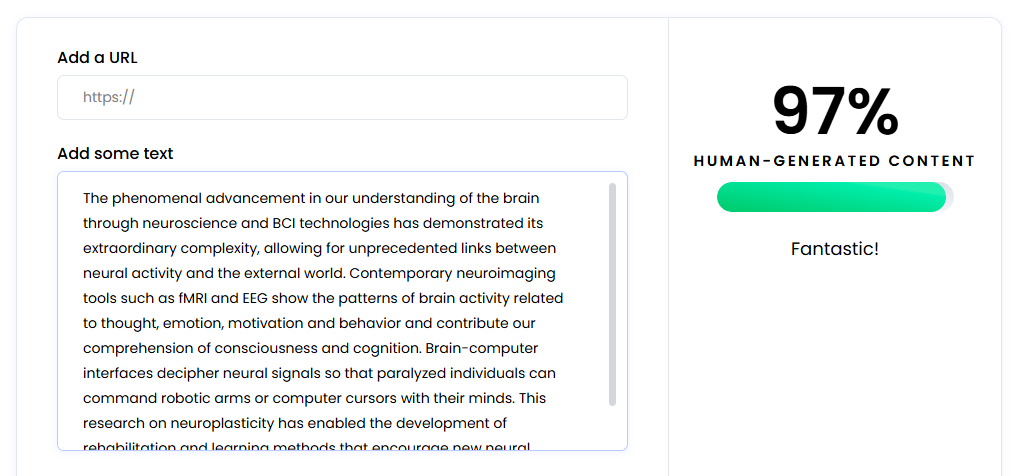Click the unfilled end of the progress bar
Screen dimensions: 1027x476
tap(949, 197)
